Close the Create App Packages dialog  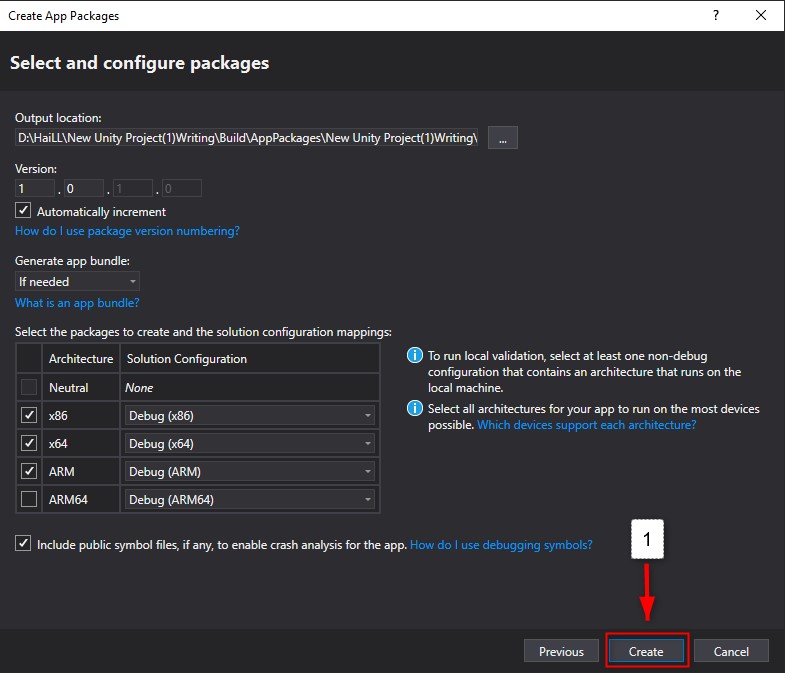(x=760, y=16)
